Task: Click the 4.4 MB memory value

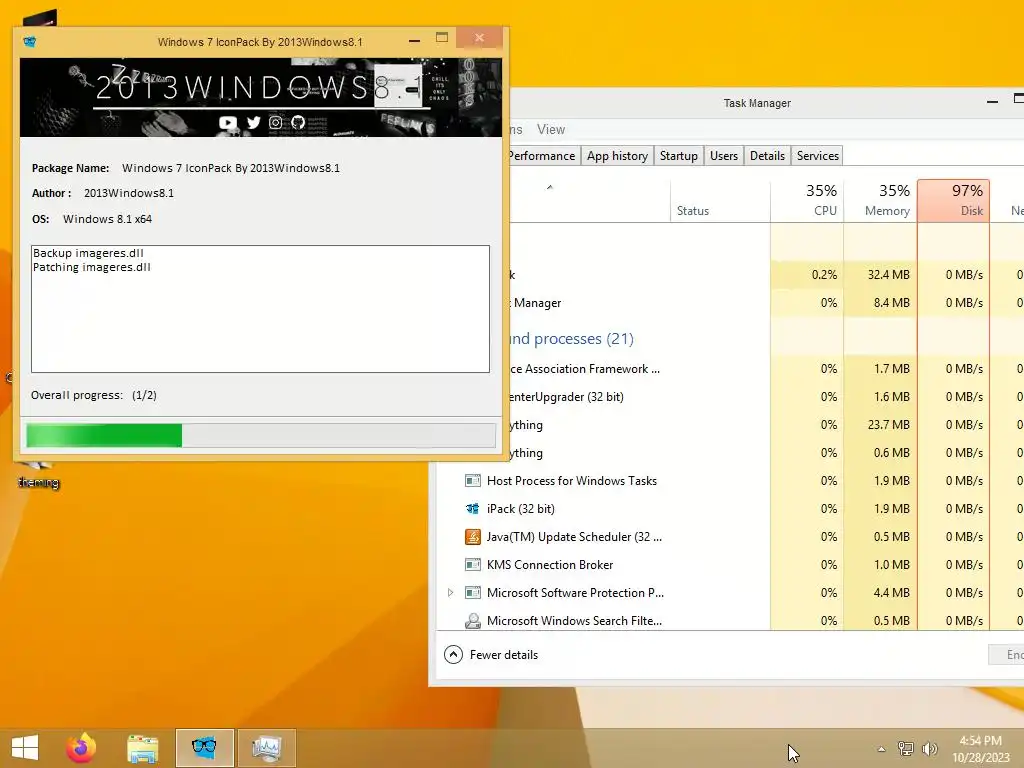Action: [891, 593]
